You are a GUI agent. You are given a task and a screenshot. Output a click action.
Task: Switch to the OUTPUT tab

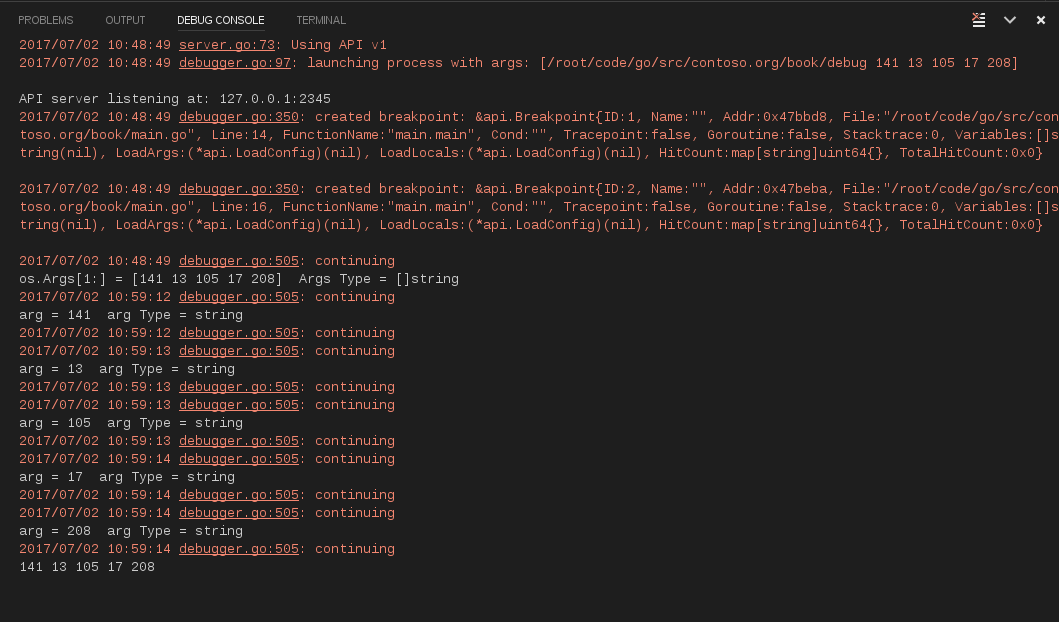tap(125, 19)
